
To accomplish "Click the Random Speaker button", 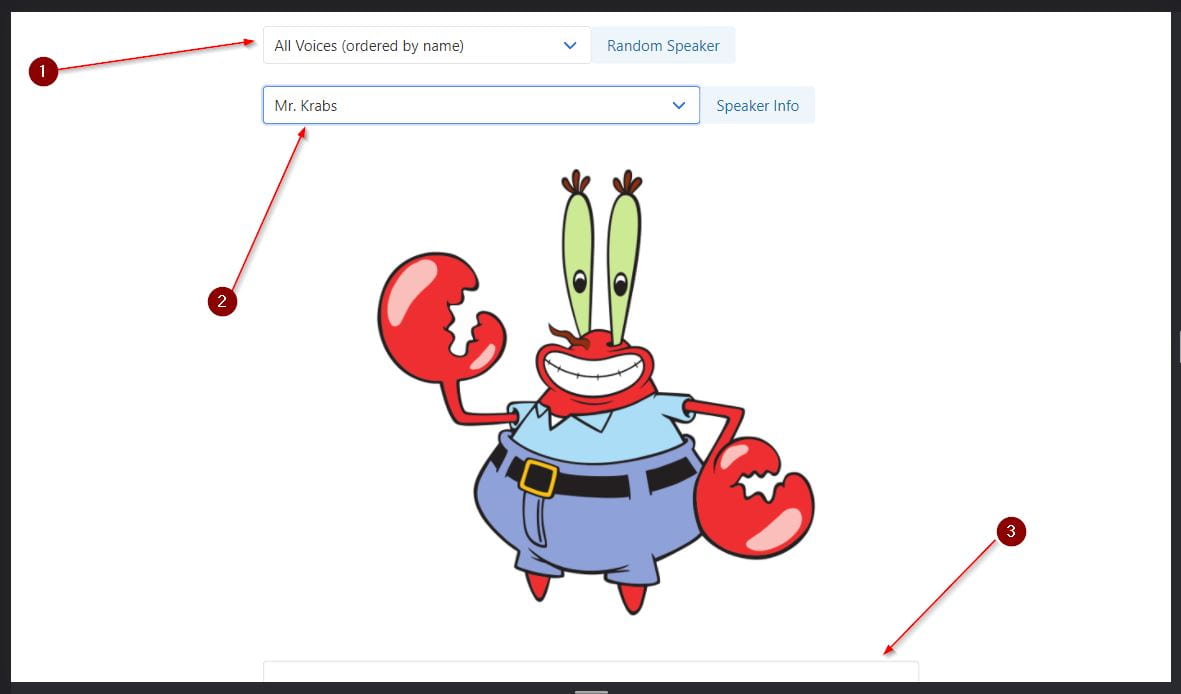I will (x=662, y=45).
